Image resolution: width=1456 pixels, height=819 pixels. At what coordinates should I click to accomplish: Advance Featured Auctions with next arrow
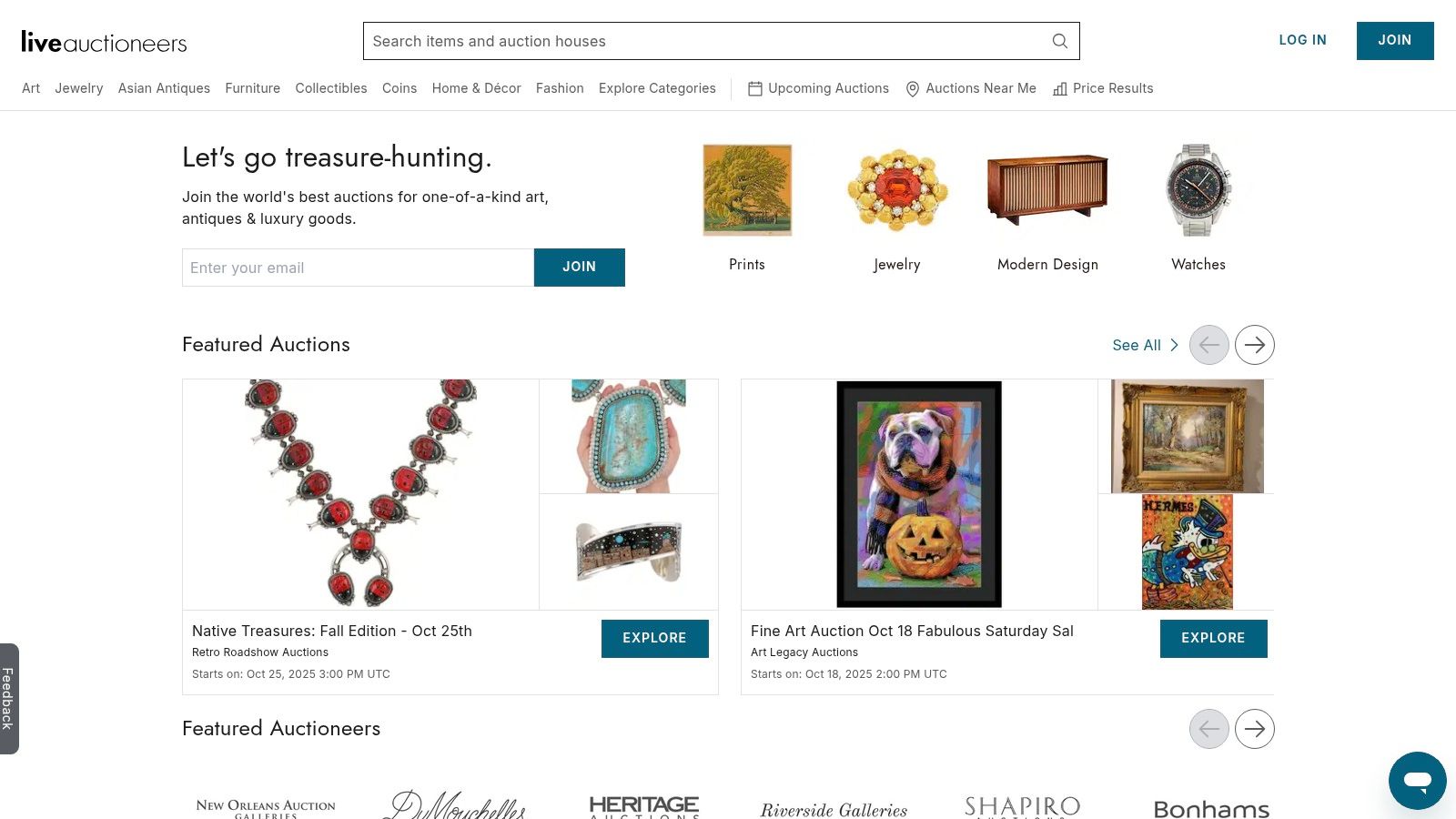click(1254, 345)
